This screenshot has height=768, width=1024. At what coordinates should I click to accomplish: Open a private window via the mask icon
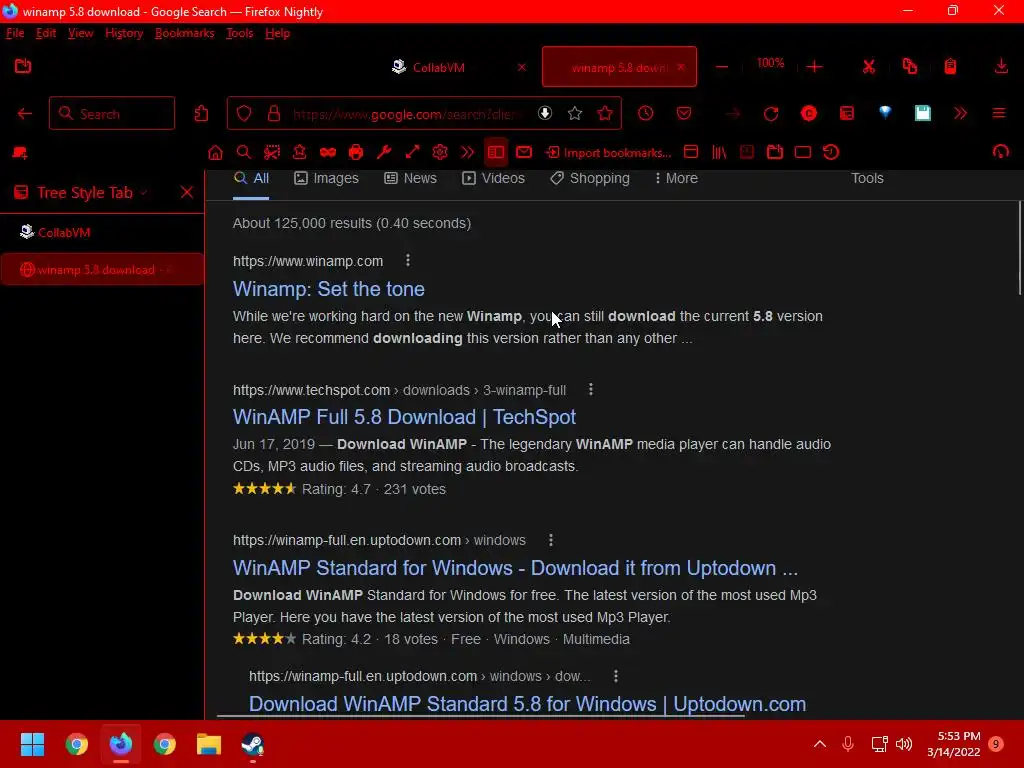328,153
